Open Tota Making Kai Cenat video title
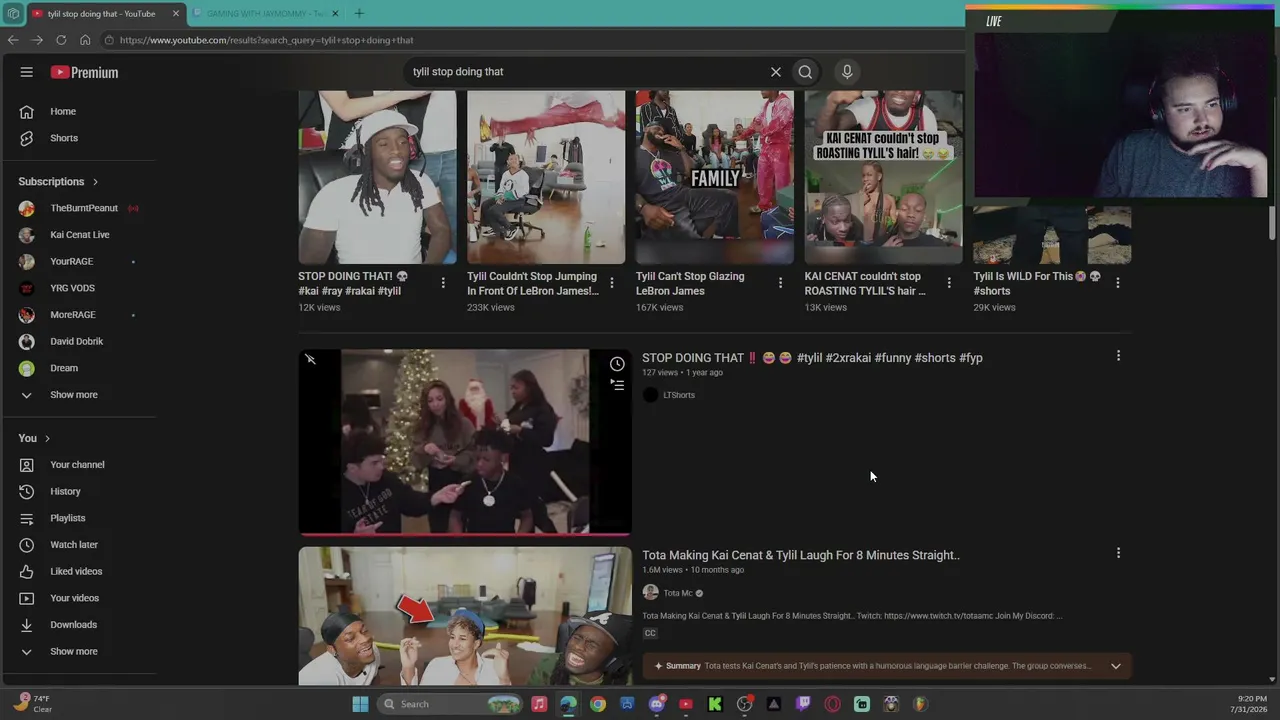Viewport: 1280px width, 720px height. pyautogui.click(x=801, y=555)
